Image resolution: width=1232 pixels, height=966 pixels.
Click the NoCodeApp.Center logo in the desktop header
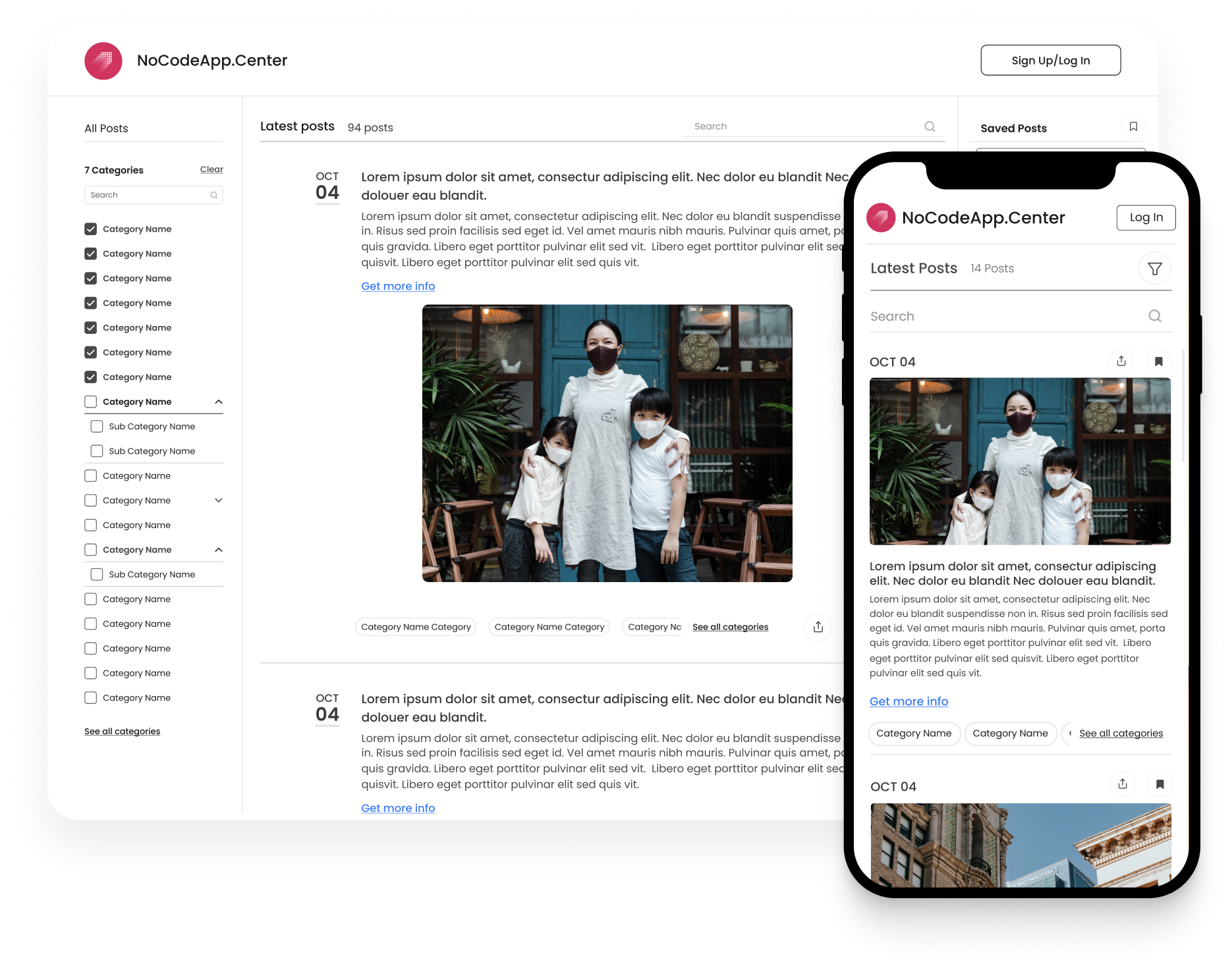(103, 61)
